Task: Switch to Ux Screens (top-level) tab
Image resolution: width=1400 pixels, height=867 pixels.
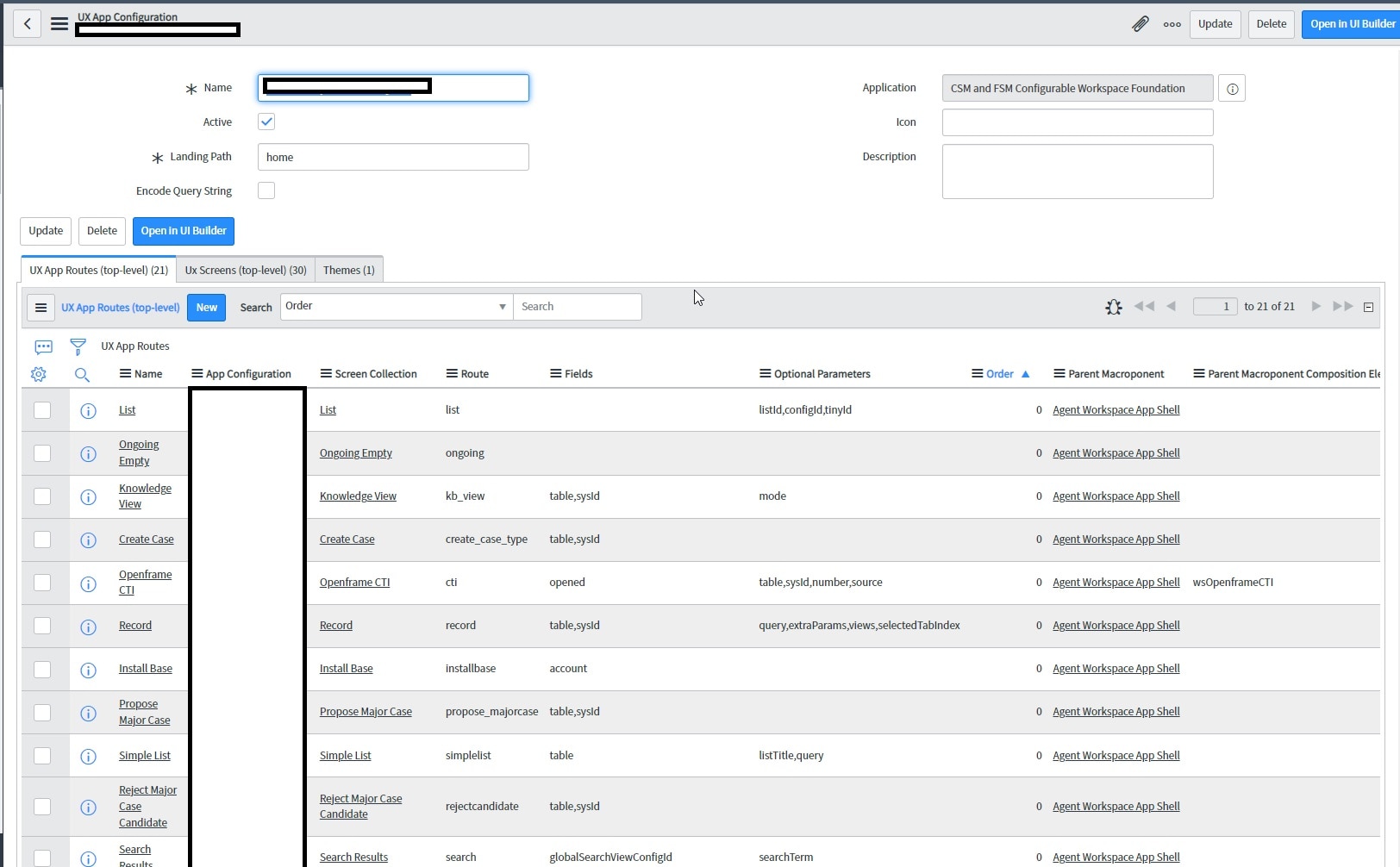Action: tap(246, 271)
